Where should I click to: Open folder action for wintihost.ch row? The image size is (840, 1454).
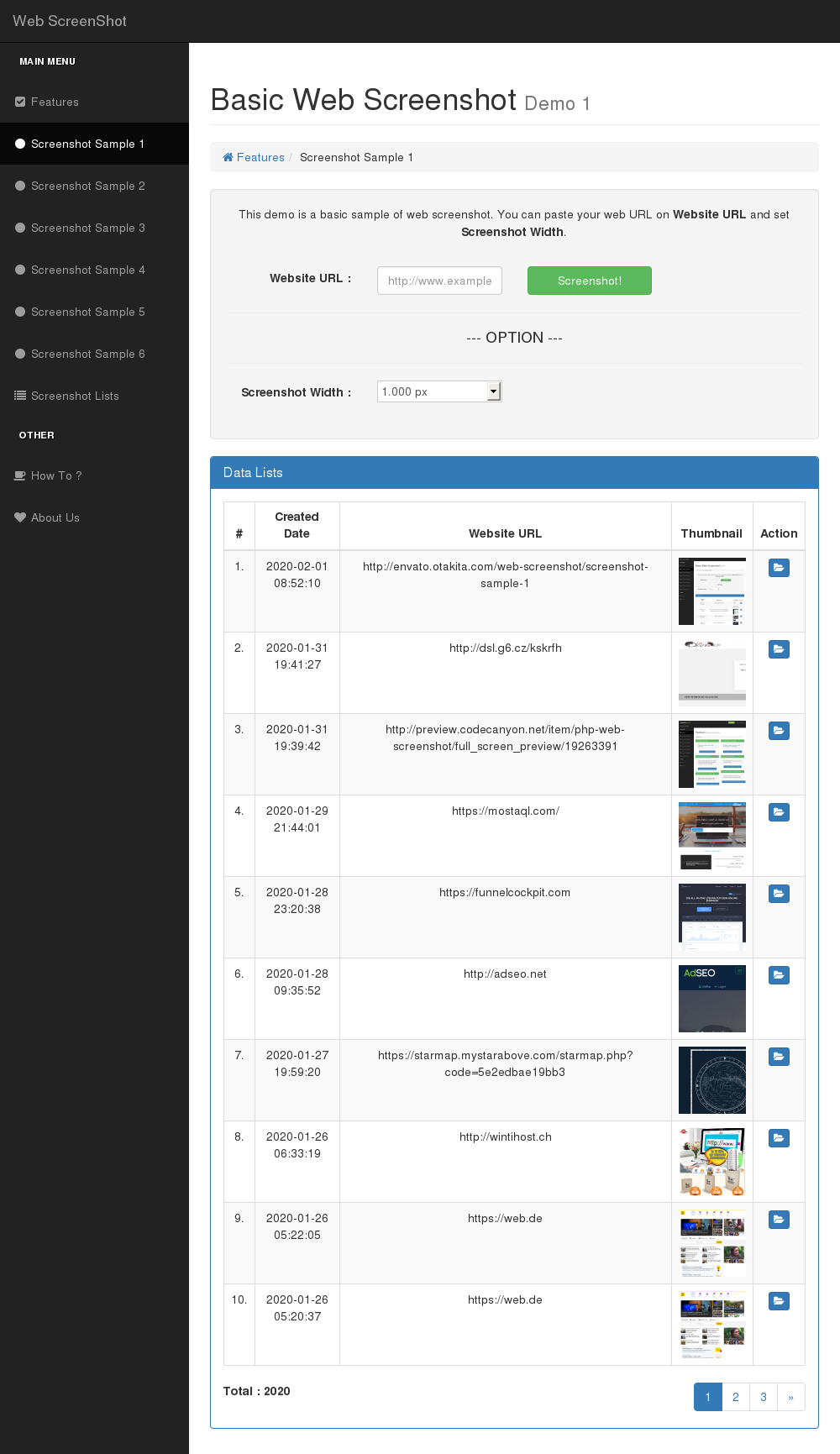[x=779, y=1138]
